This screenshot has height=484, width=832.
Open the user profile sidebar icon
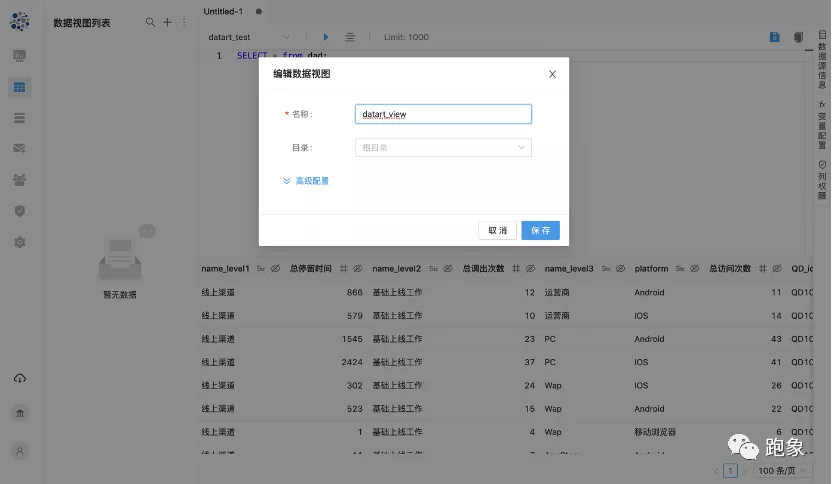[x=20, y=451]
